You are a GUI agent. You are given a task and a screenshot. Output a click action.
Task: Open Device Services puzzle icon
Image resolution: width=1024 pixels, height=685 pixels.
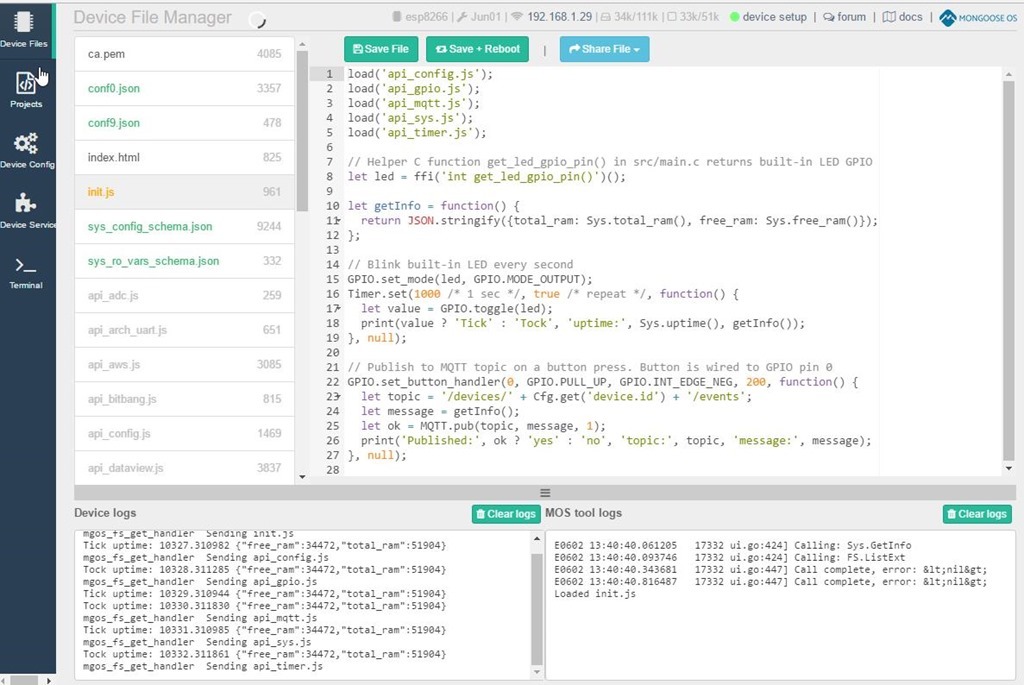click(26, 208)
